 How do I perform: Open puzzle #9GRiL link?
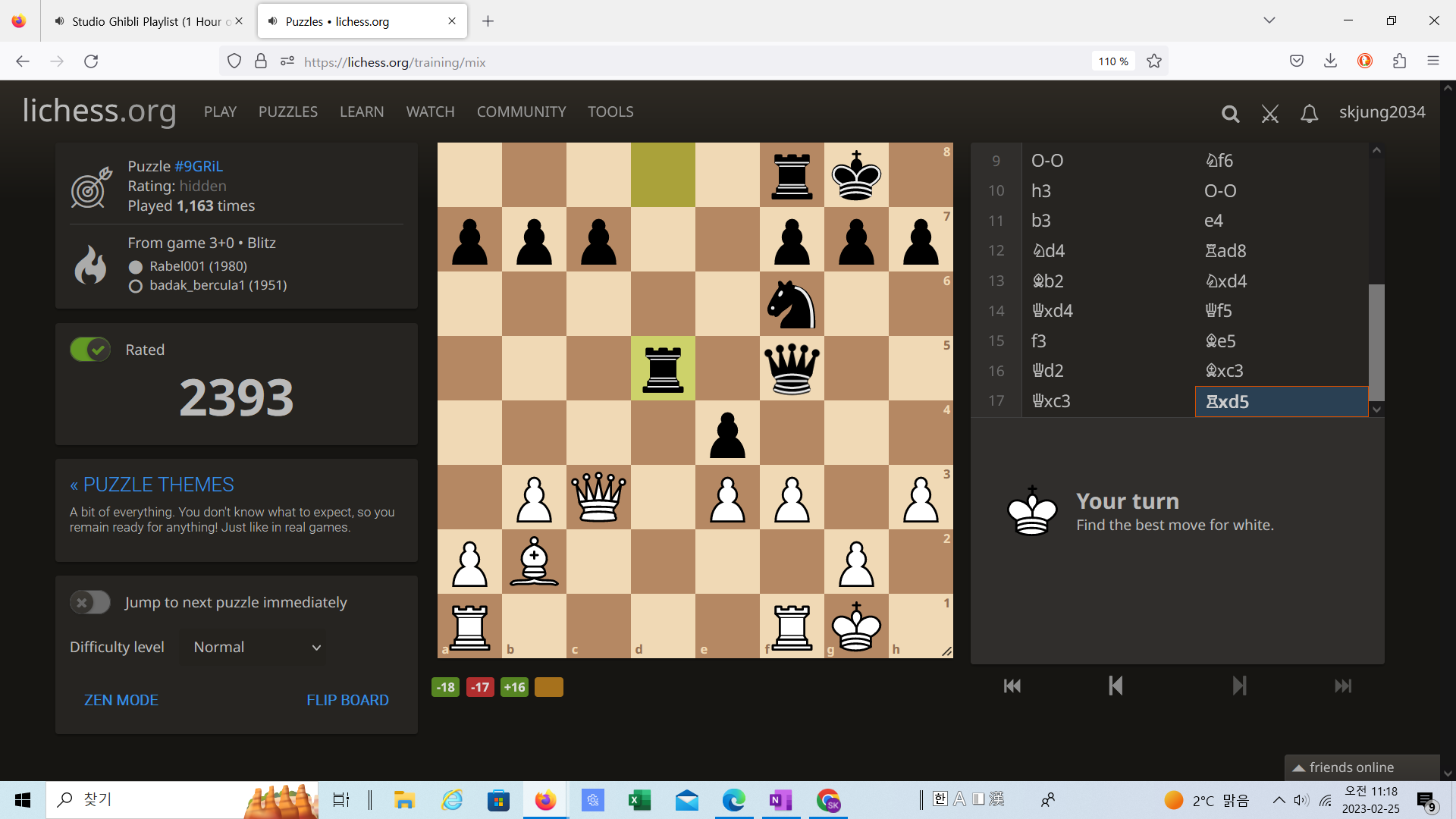tap(199, 166)
